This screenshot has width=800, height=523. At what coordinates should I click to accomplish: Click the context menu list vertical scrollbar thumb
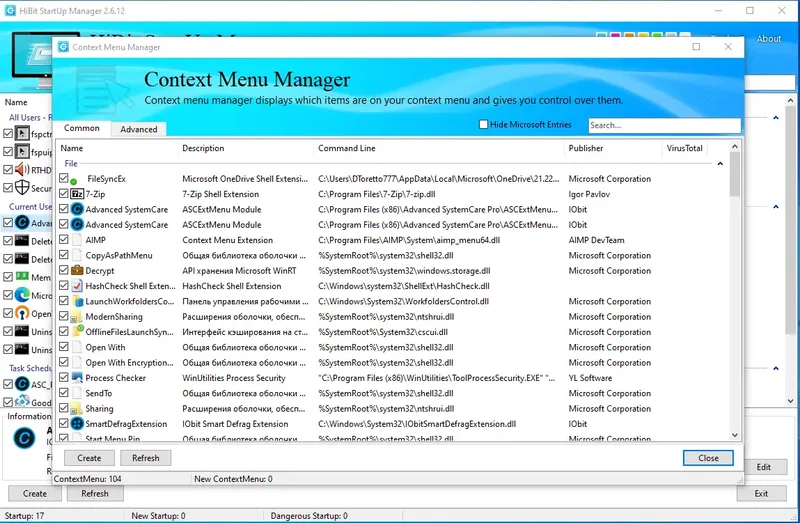point(735,174)
